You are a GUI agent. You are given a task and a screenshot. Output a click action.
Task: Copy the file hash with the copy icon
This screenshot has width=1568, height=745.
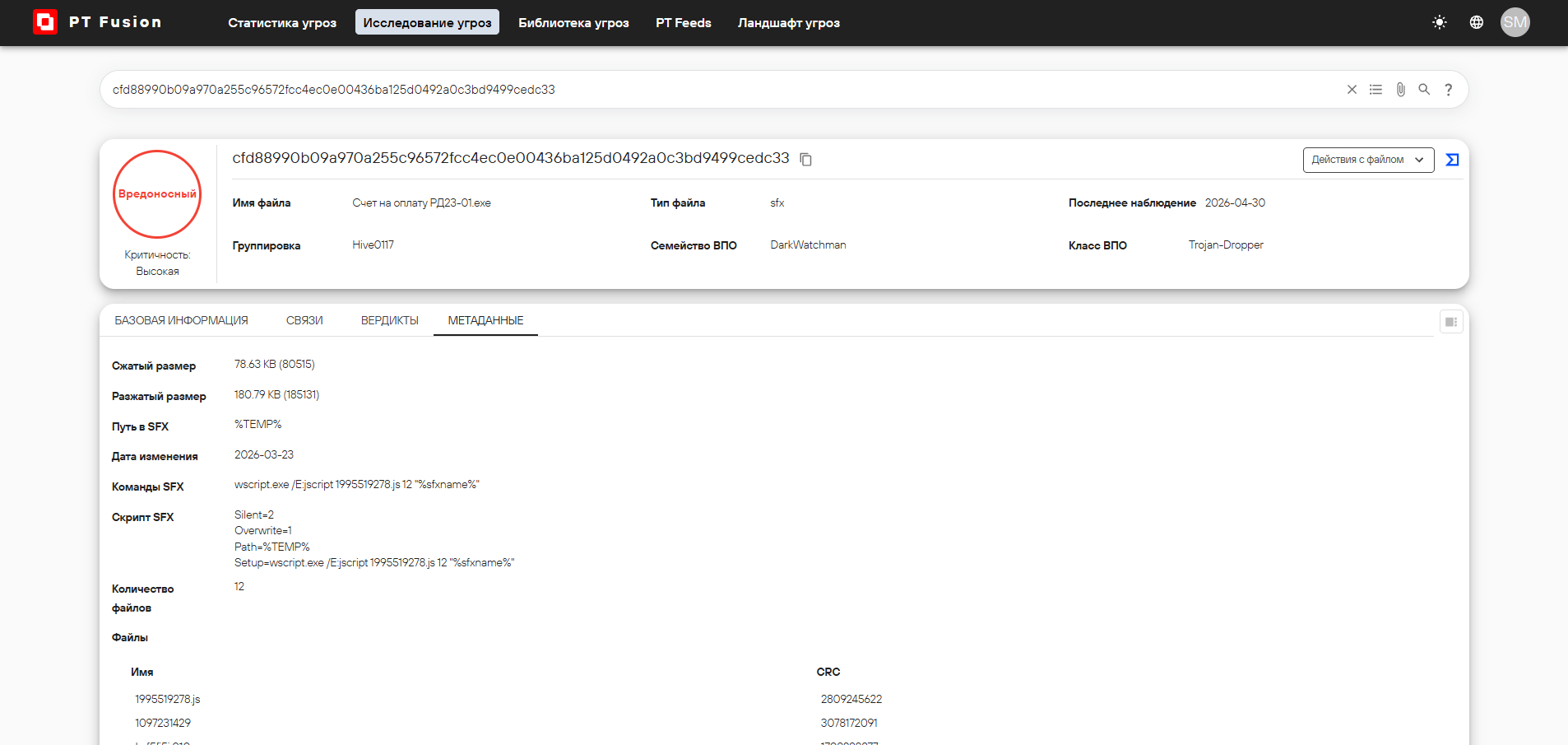pyautogui.click(x=806, y=159)
